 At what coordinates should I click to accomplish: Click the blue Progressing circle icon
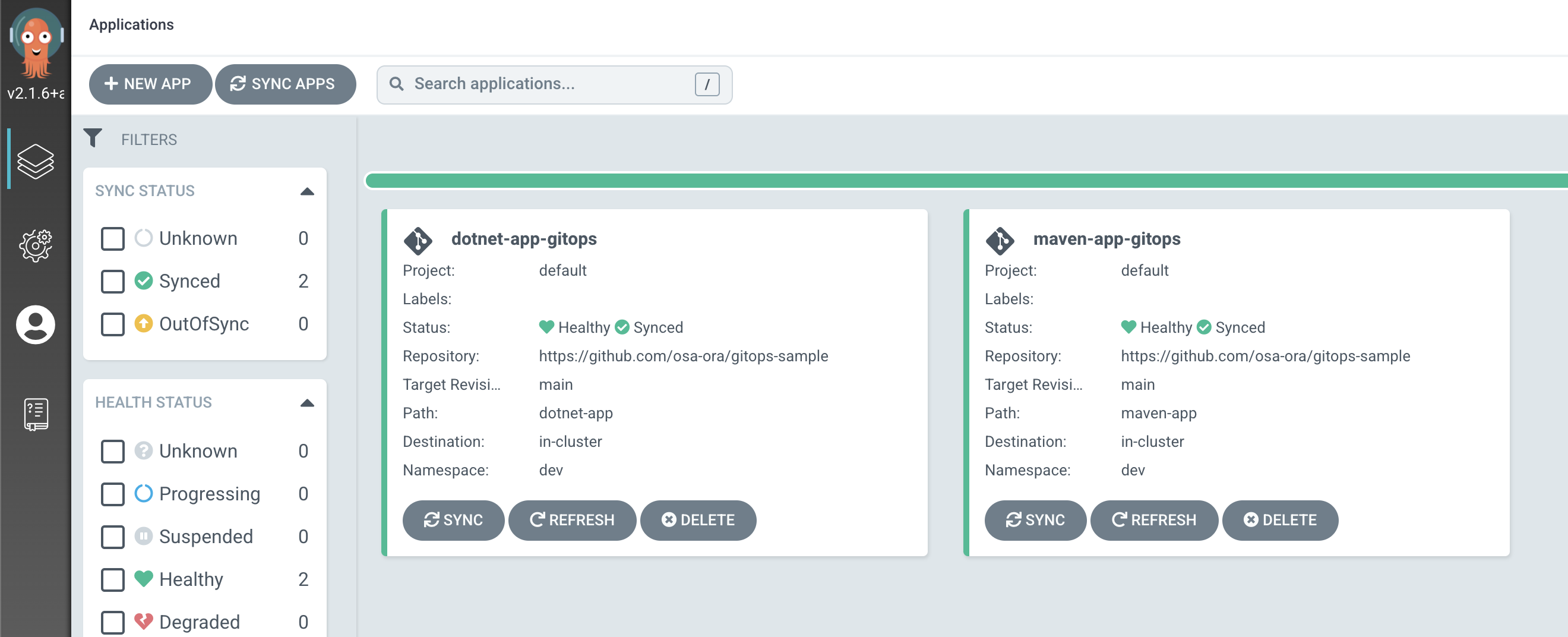click(144, 493)
